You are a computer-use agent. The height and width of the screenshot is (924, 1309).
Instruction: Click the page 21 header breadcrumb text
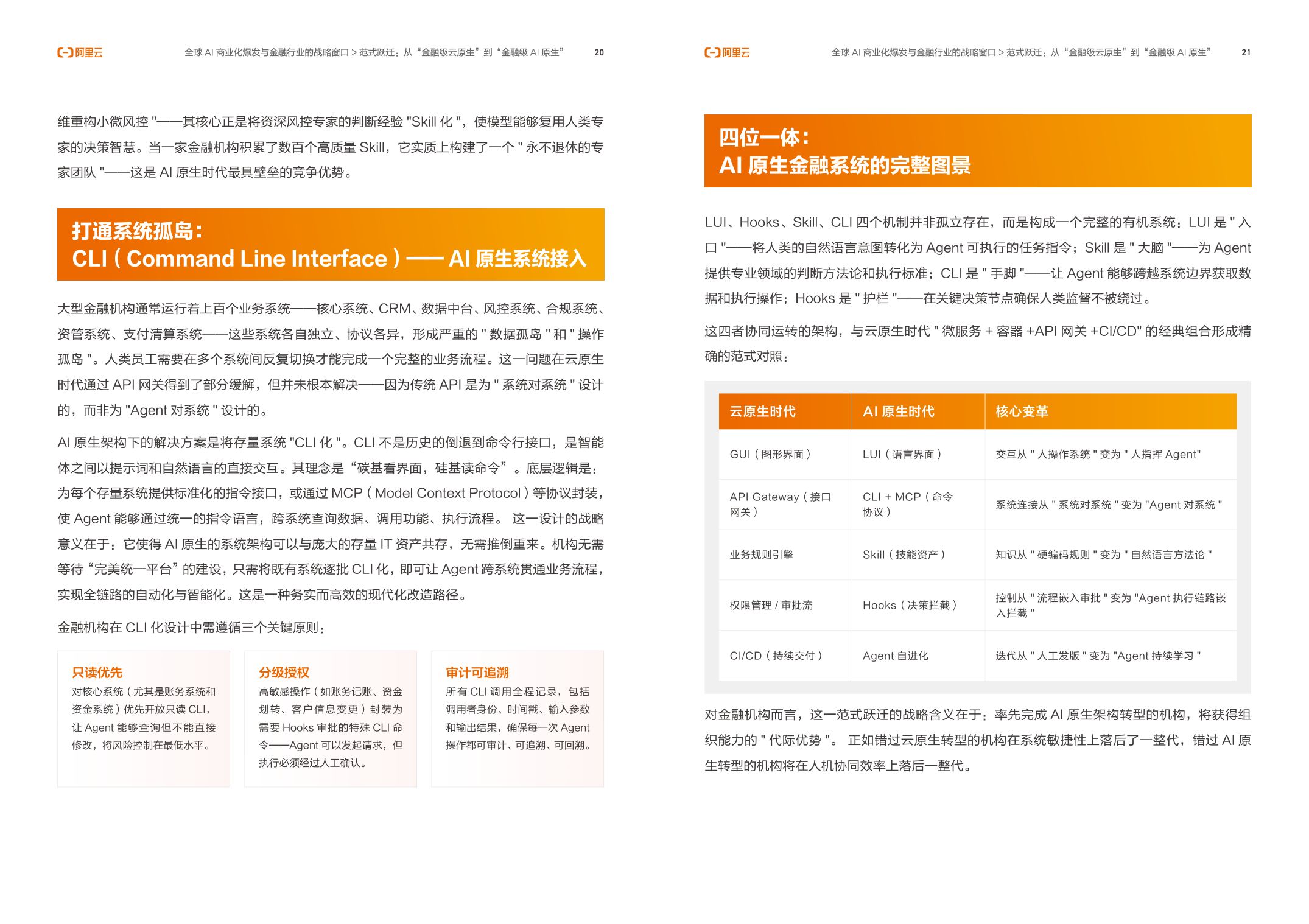point(1021,53)
